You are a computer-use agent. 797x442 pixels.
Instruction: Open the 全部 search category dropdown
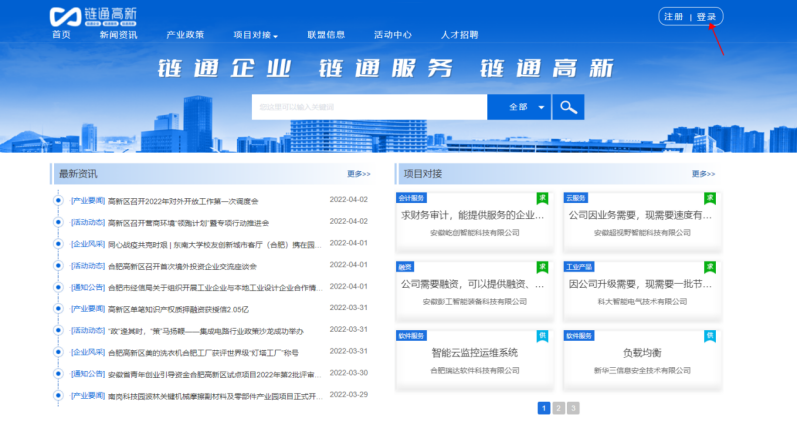pyautogui.click(x=527, y=107)
